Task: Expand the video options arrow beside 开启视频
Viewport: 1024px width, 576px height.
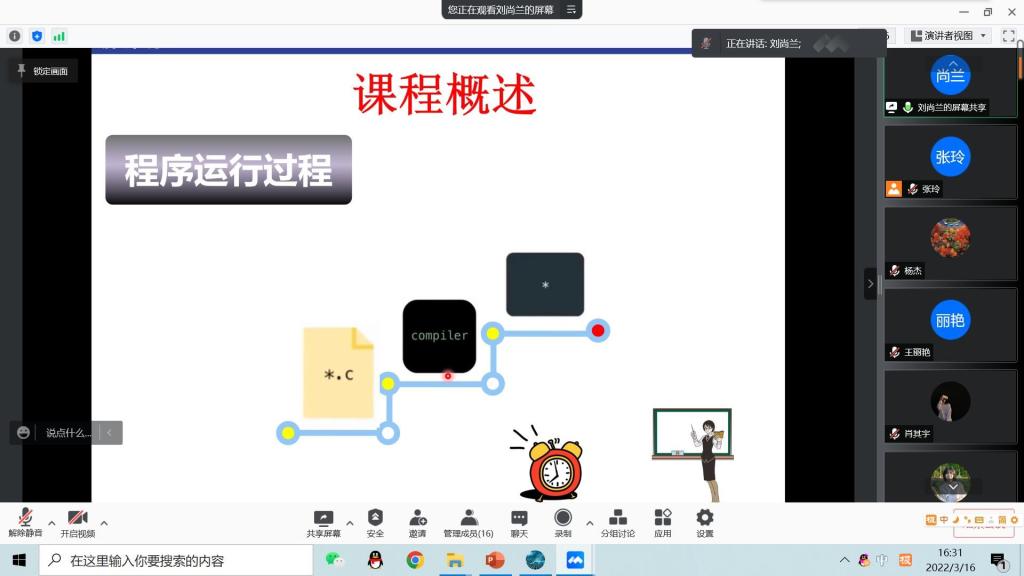Action: pos(104,522)
